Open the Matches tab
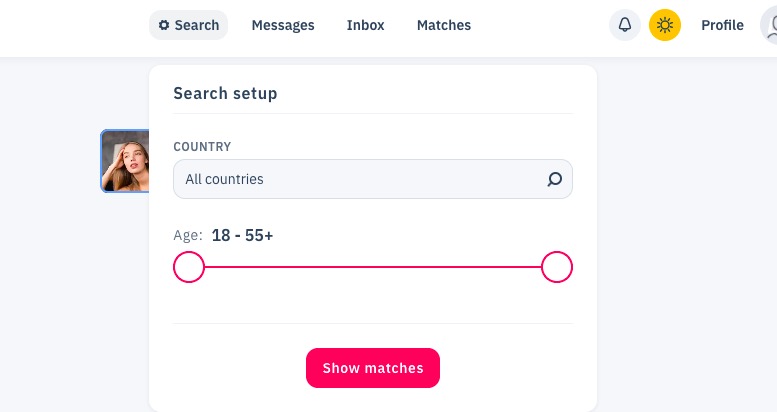Image resolution: width=777 pixels, height=412 pixels. pyautogui.click(x=444, y=25)
